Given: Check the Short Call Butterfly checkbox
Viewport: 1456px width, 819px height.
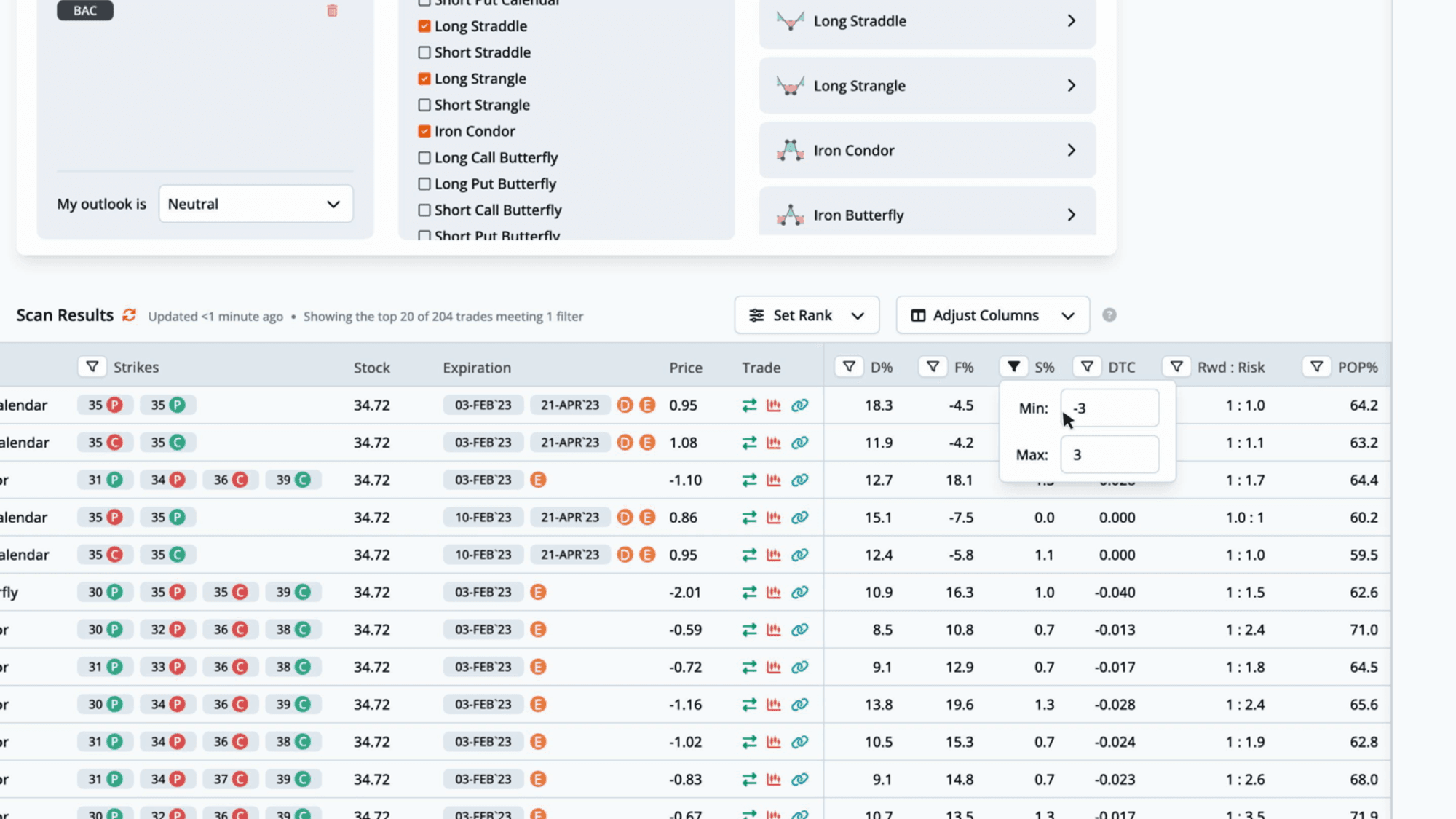Looking at the screenshot, I should tap(424, 210).
